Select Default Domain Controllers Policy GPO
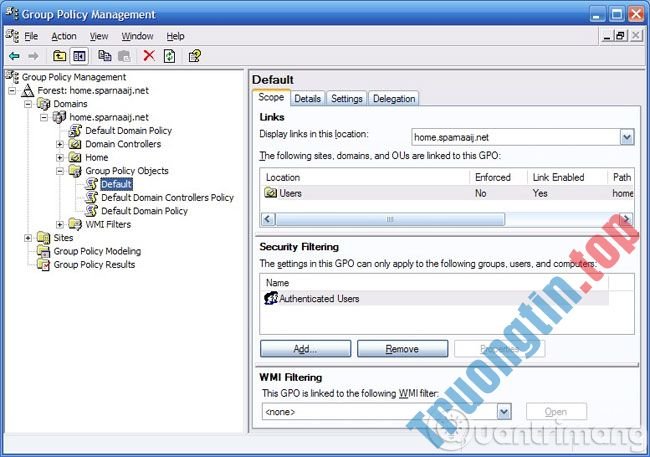 click(167, 198)
